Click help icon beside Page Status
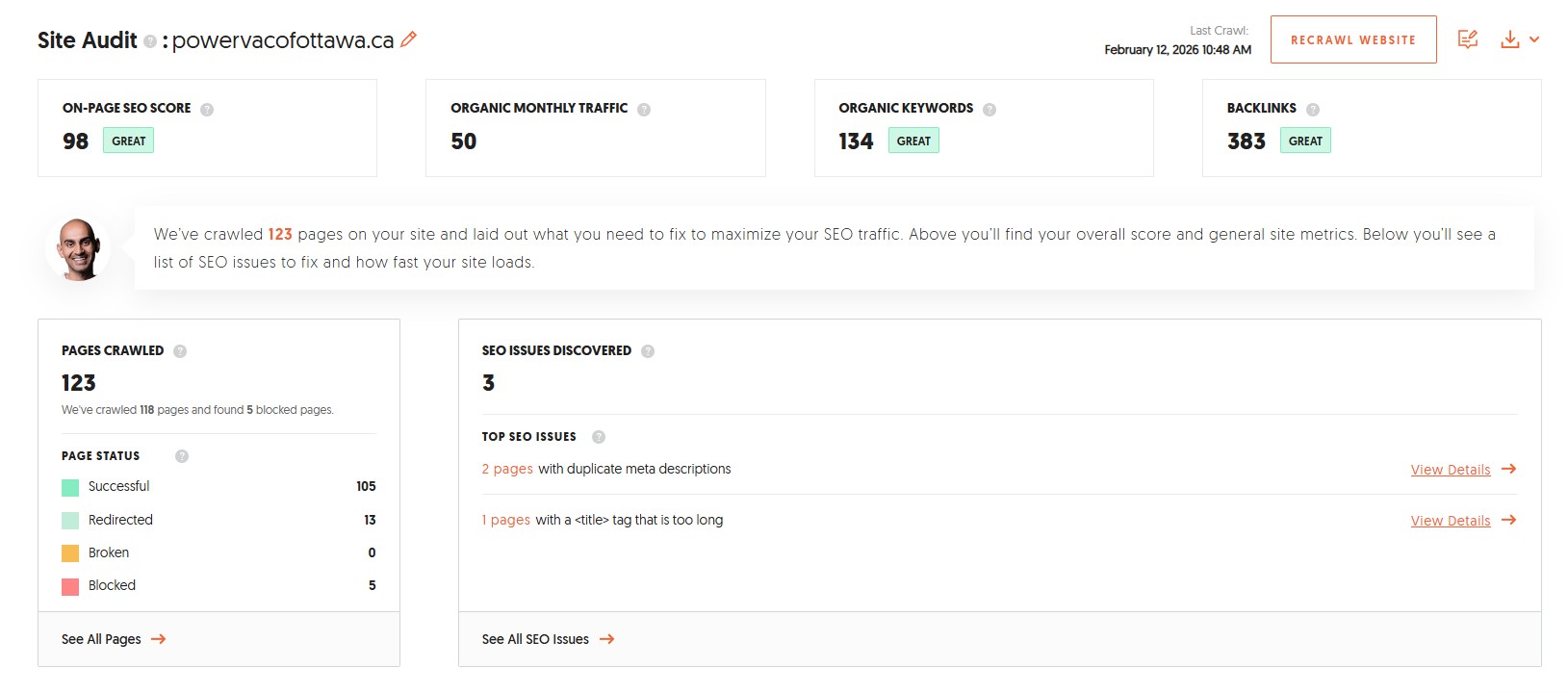Viewport: 1568px width, 693px height. (182, 456)
